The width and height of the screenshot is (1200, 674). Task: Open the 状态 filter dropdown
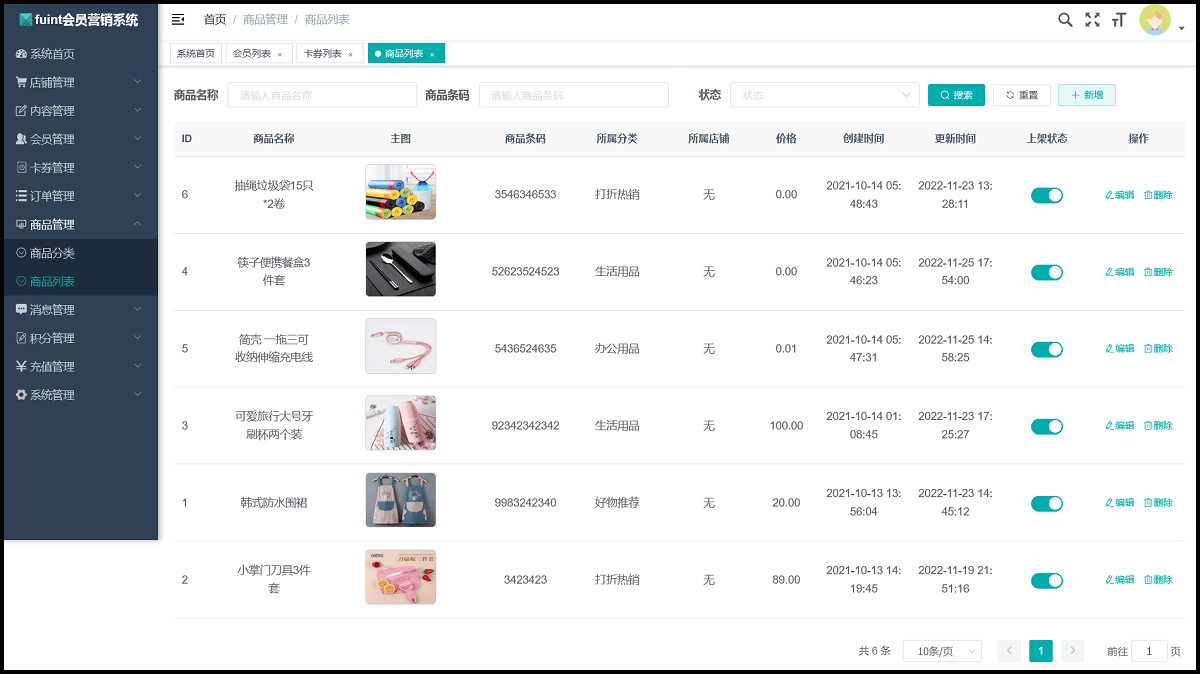pos(824,95)
